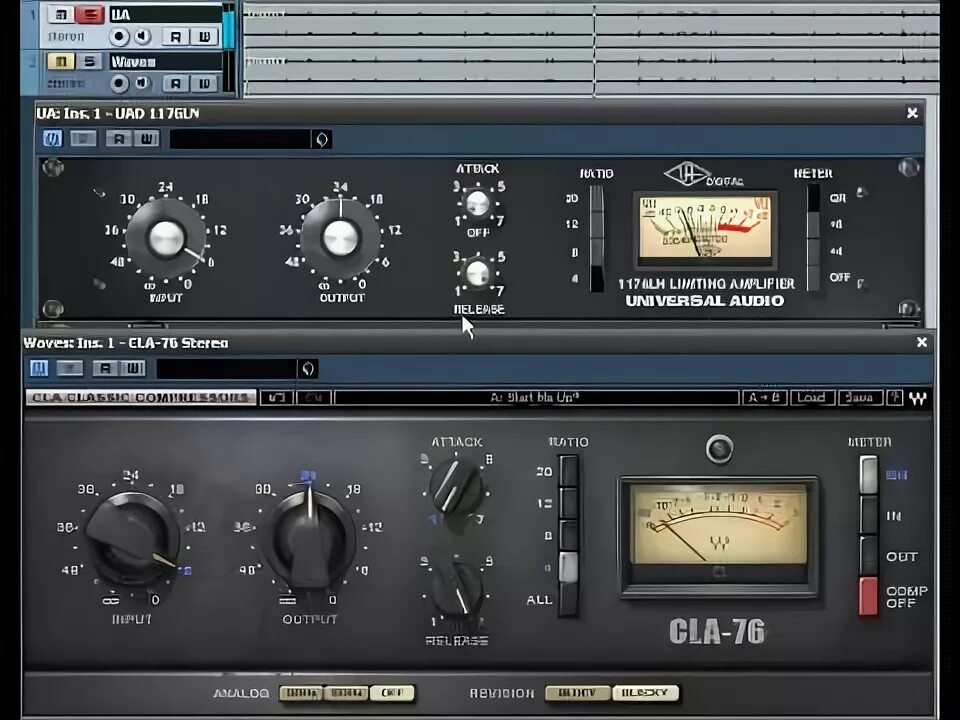Select ratio 8 on CLA-76
960x720 pixels.
(x=568, y=535)
